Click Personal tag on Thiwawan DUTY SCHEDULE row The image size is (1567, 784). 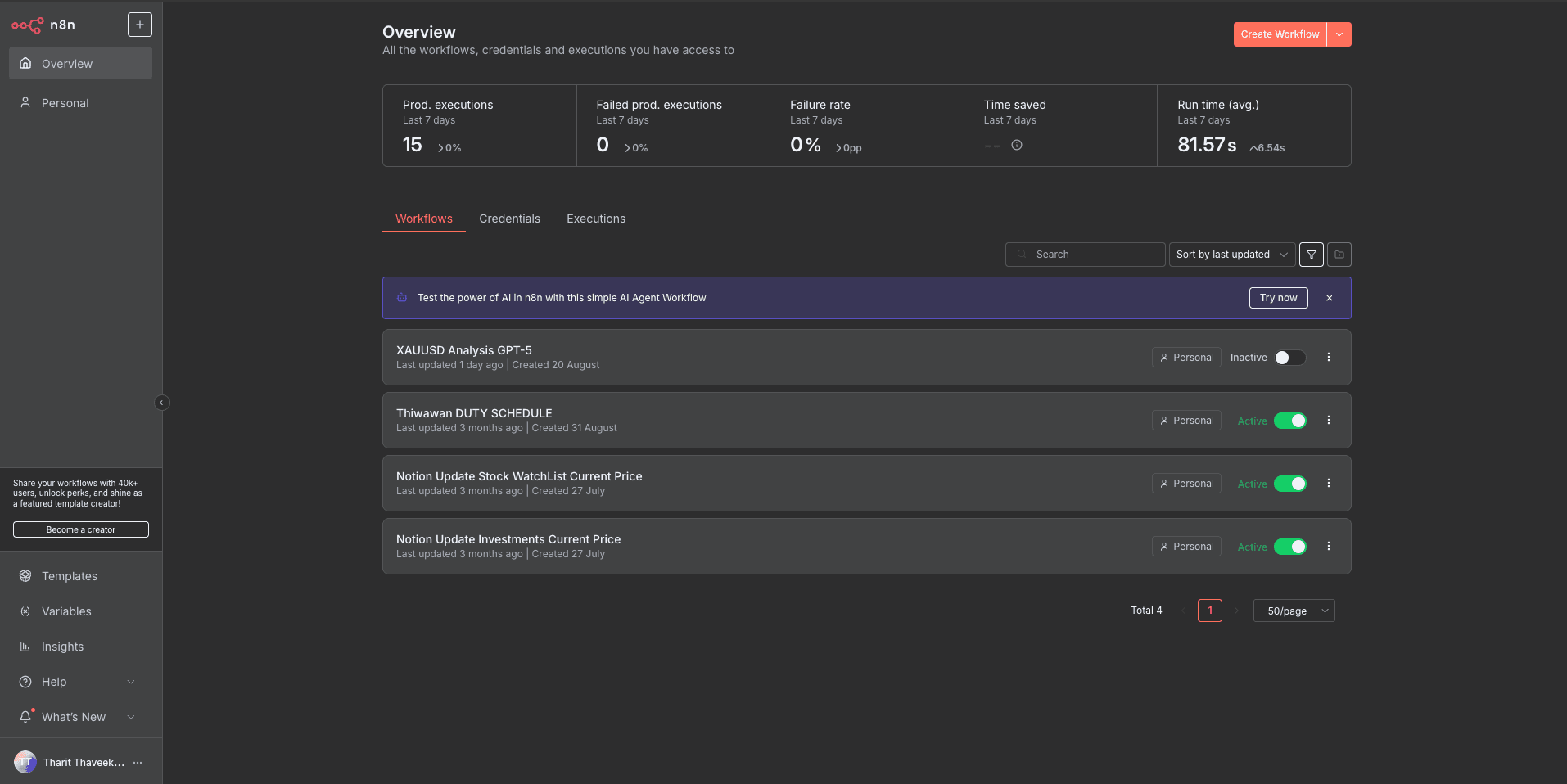point(1186,421)
